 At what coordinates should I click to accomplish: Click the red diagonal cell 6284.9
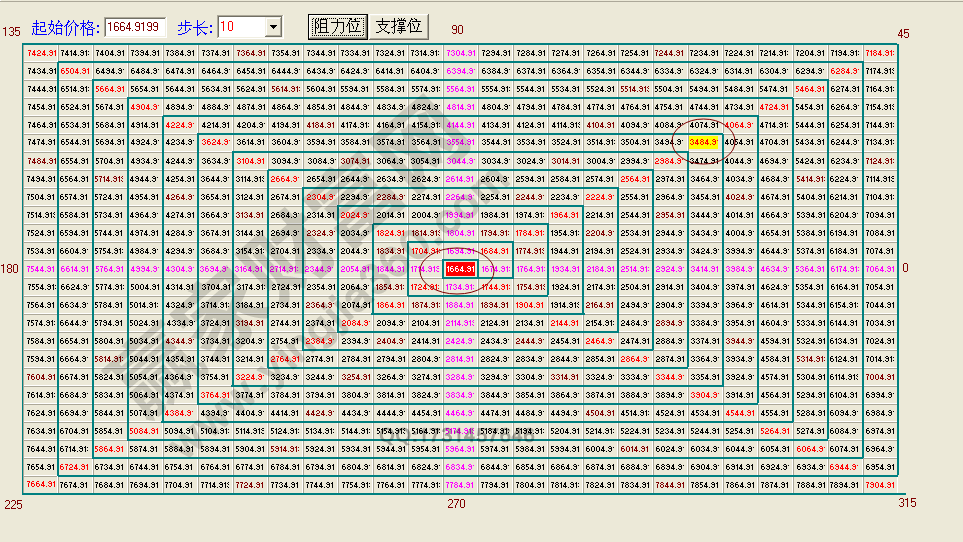click(846, 71)
